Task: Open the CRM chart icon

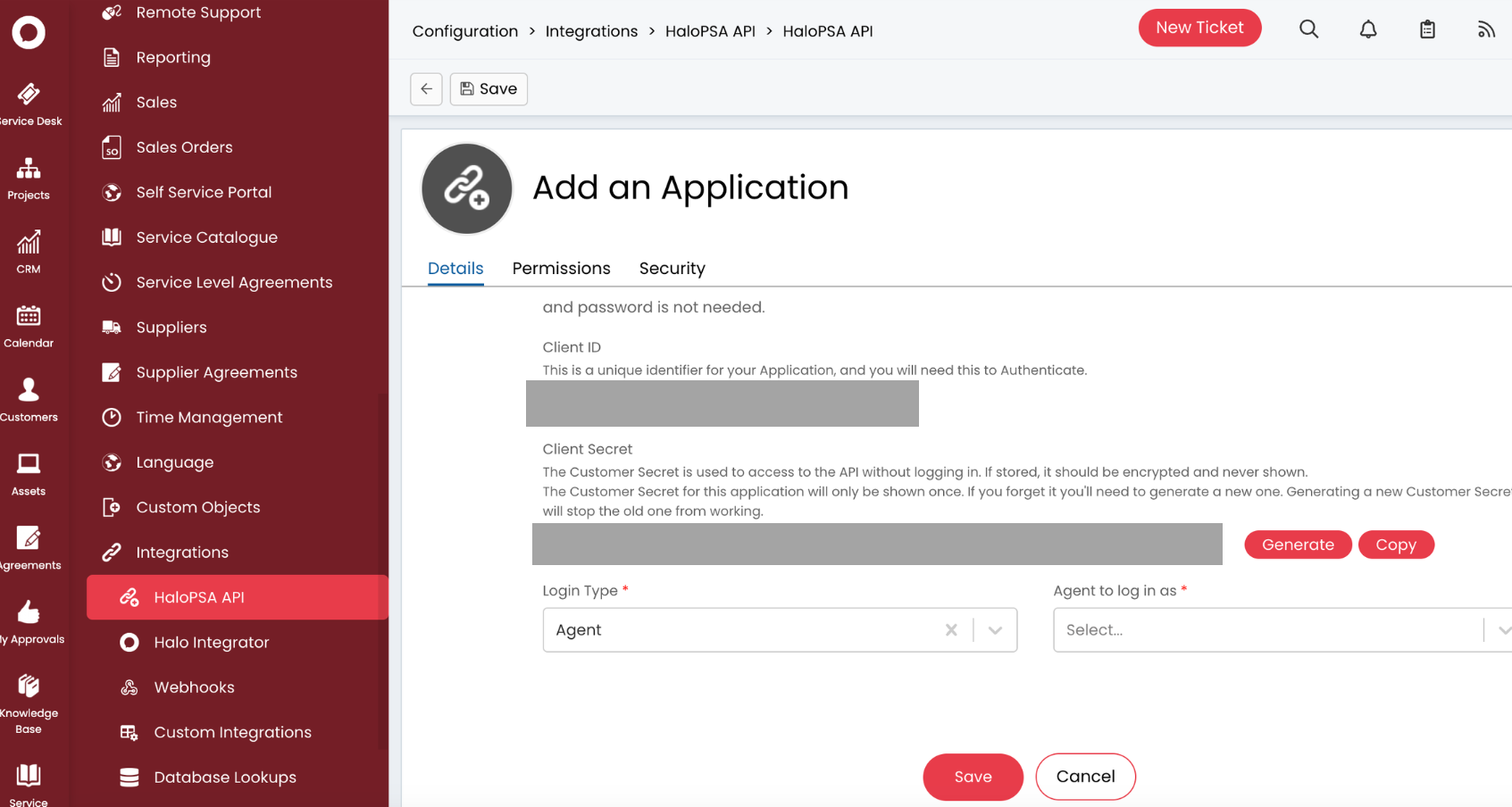Action: tap(29, 242)
